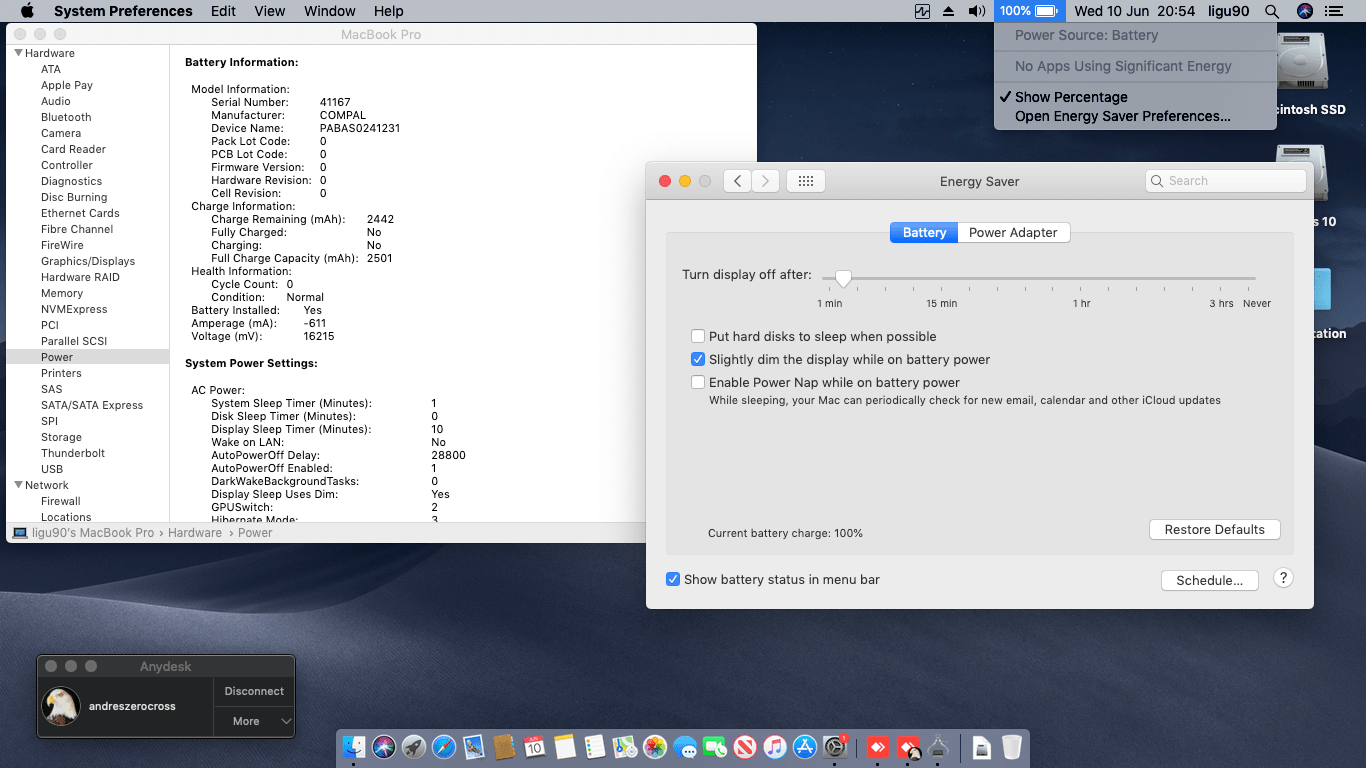The image size is (1366, 768).
Task: Click the back arrow in Energy Saver toolbar
Action: click(x=737, y=181)
